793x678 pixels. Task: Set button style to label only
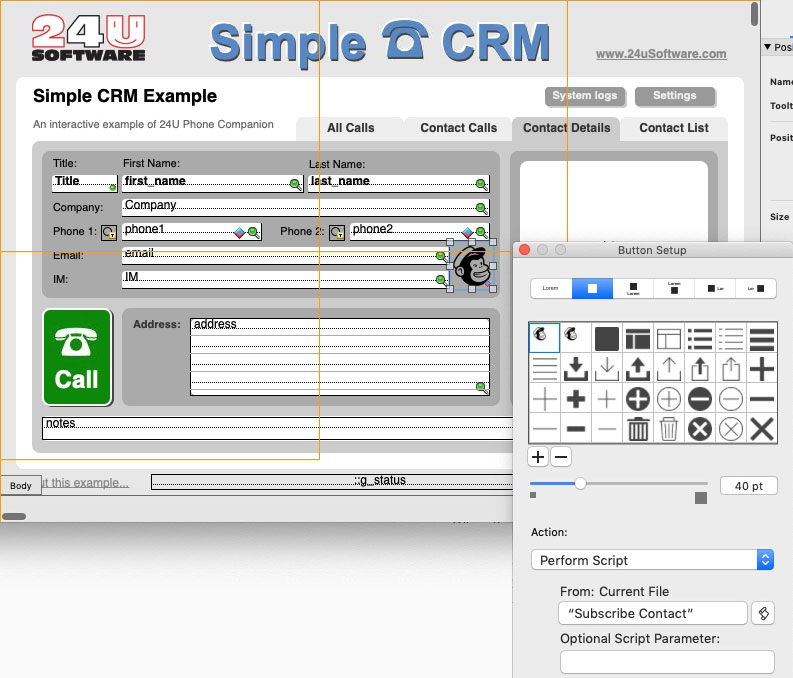tap(551, 288)
